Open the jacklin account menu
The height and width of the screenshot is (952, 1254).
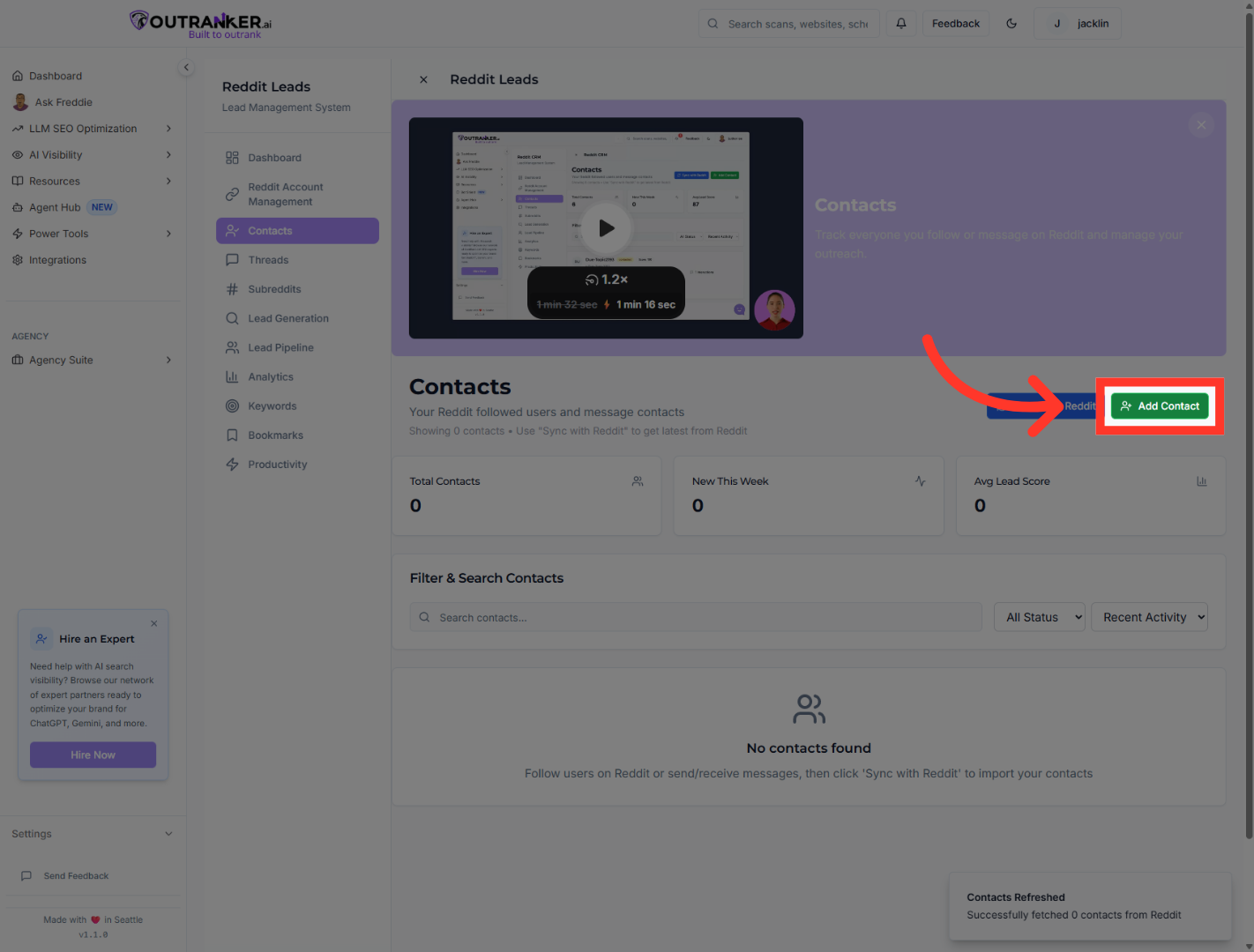pos(1078,24)
